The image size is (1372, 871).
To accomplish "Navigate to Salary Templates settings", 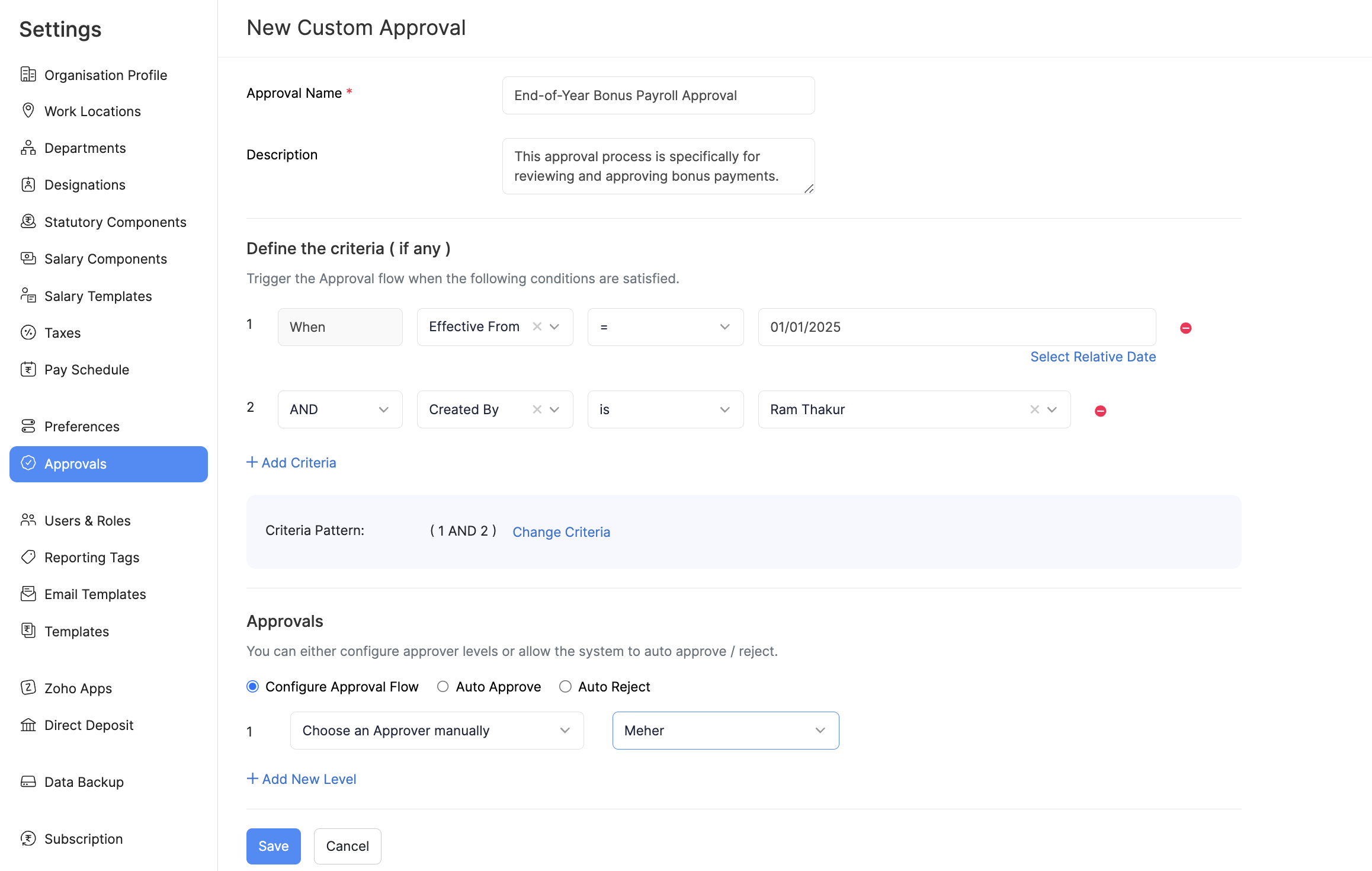I will [97, 296].
